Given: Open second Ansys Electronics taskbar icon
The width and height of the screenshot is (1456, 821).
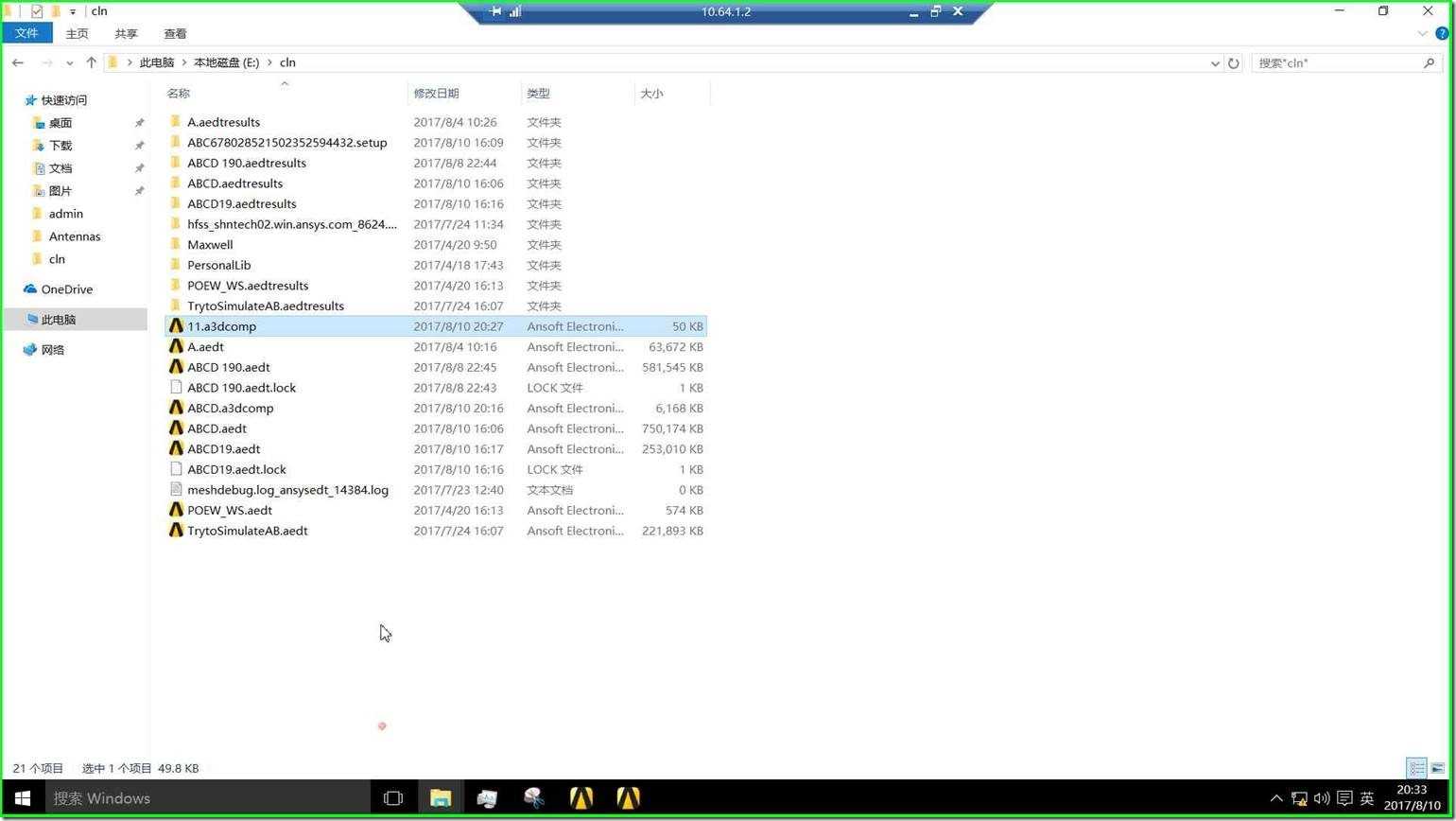Looking at the screenshot, I should click(629, 798).
